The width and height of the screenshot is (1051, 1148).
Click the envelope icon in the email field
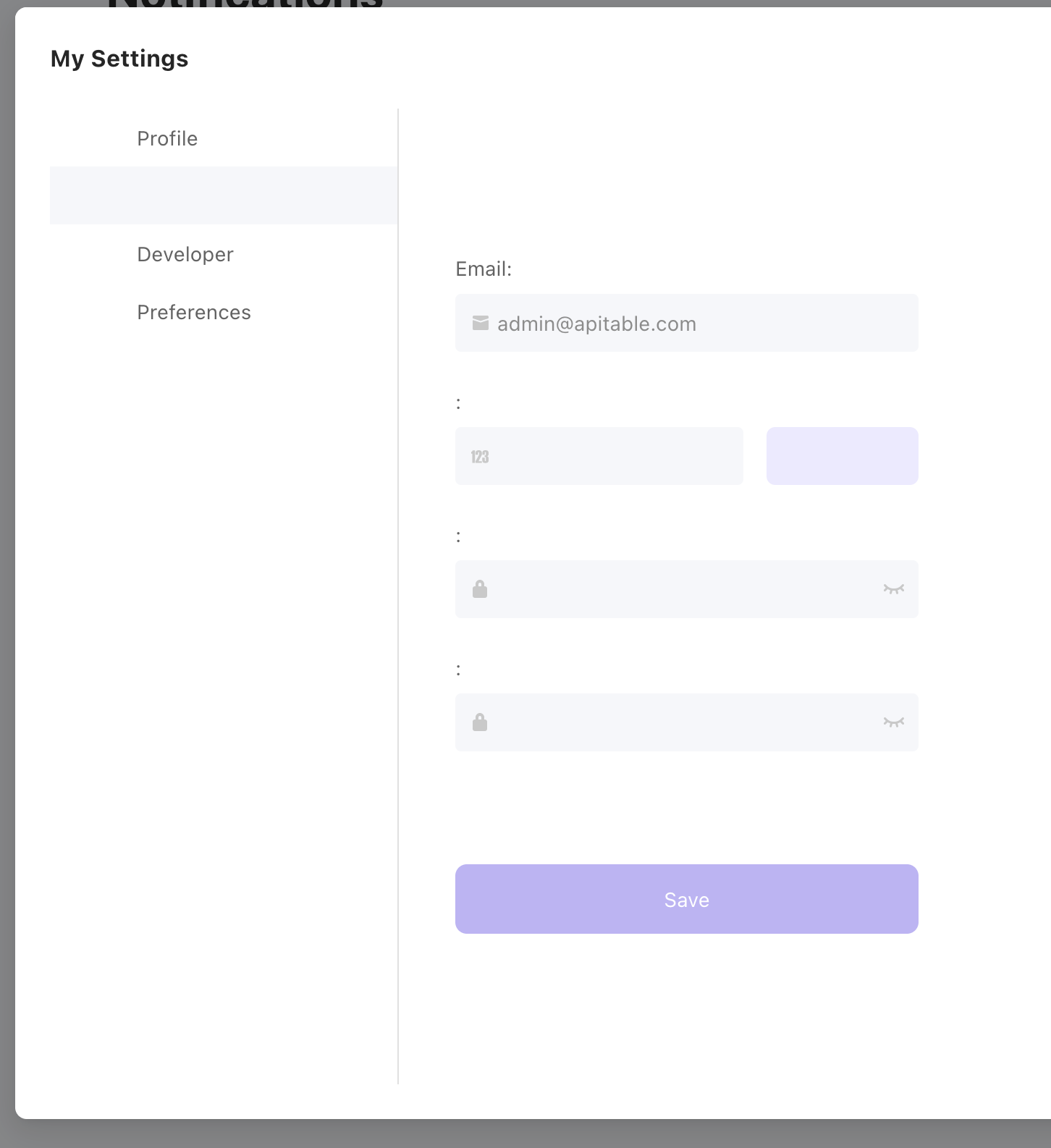(x=481, y=323)
